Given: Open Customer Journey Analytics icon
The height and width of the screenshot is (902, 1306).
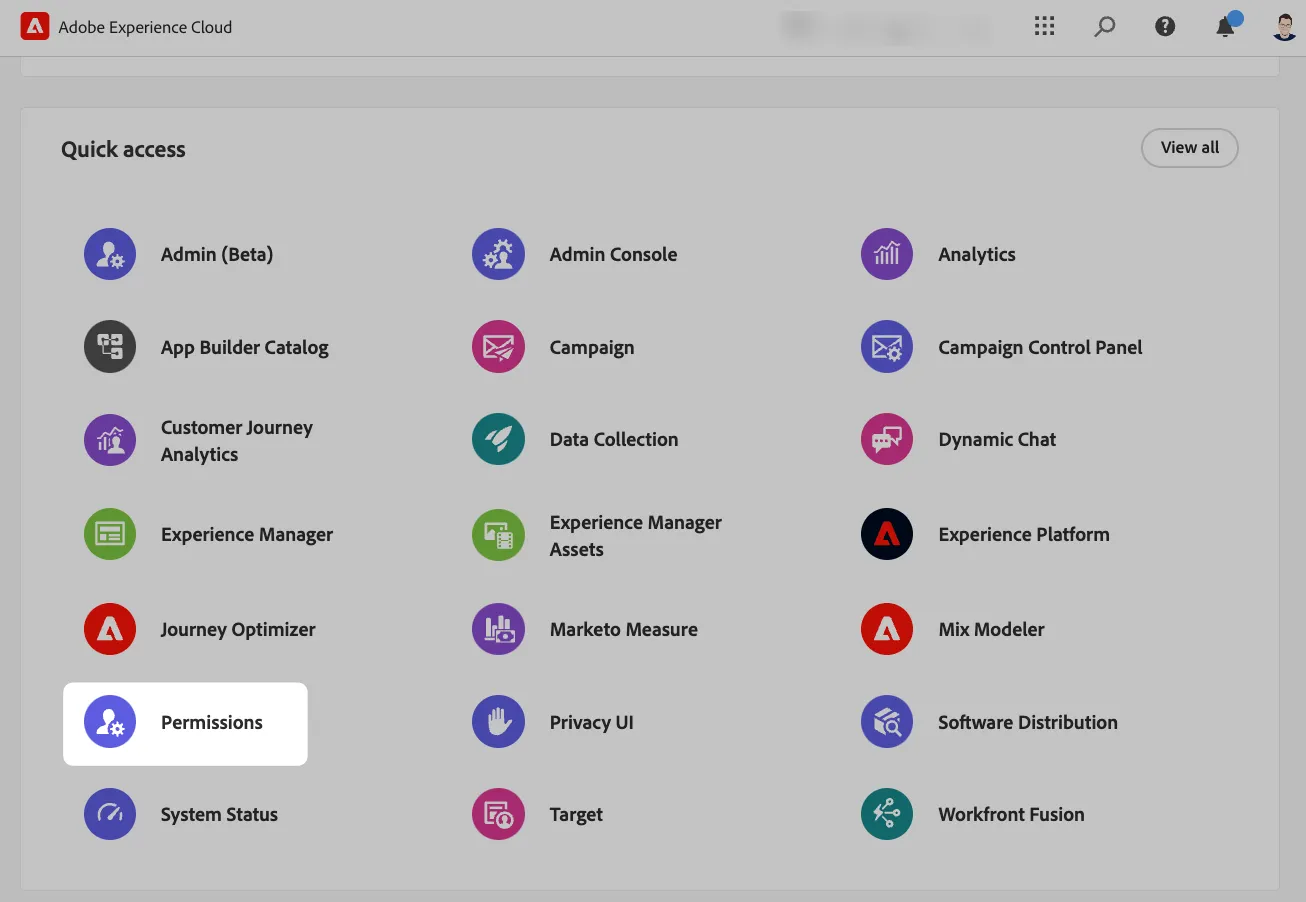Looking at the screenshot, I should [110, 440].
